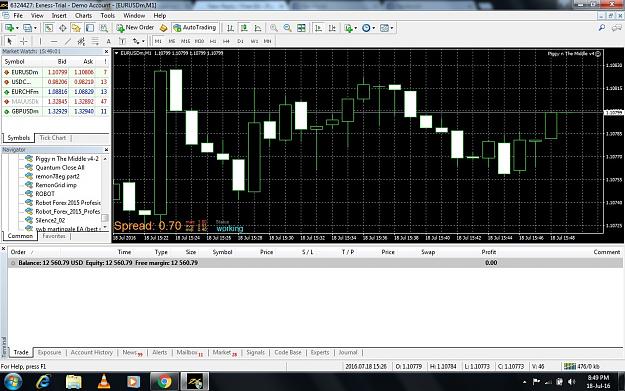Select the Fibonacci Retracement tool
Image resolution: width=625 pixels, height=391 pixels.
coord(95,41)
